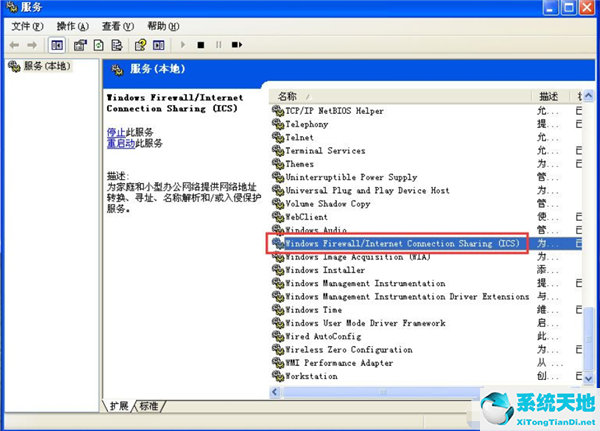The image size is (600, 431).
Task: Minimize the 服务 window
Action: pyautogui.click(x=550, y=7)
